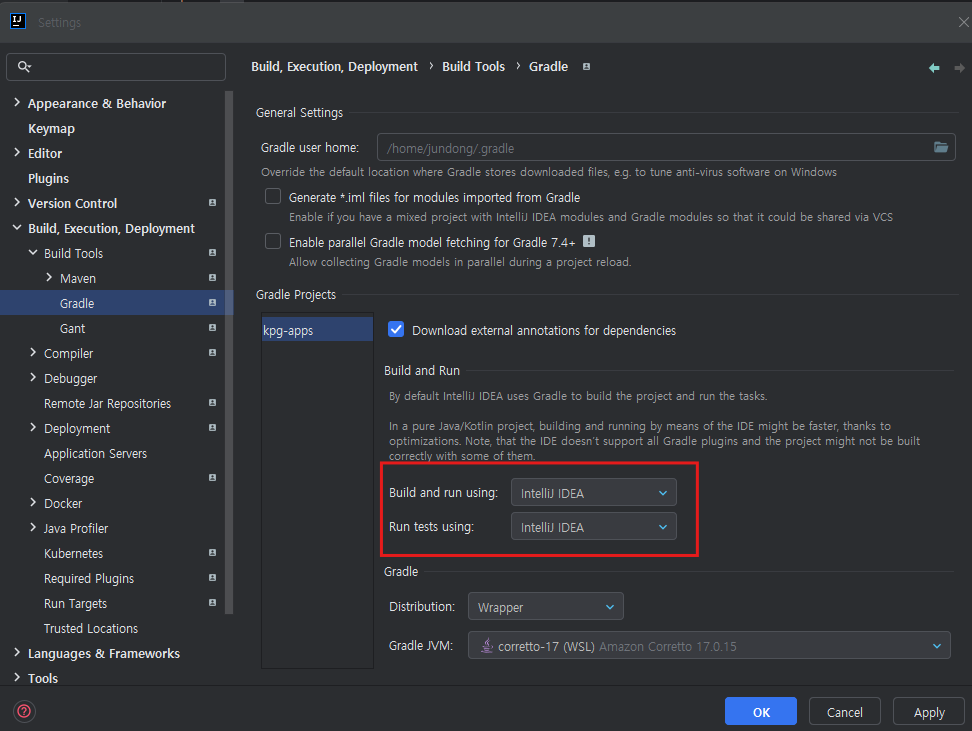The image size is (972, 731).
Task: Select Gant under Build Tools
Action: coord(73,328)
